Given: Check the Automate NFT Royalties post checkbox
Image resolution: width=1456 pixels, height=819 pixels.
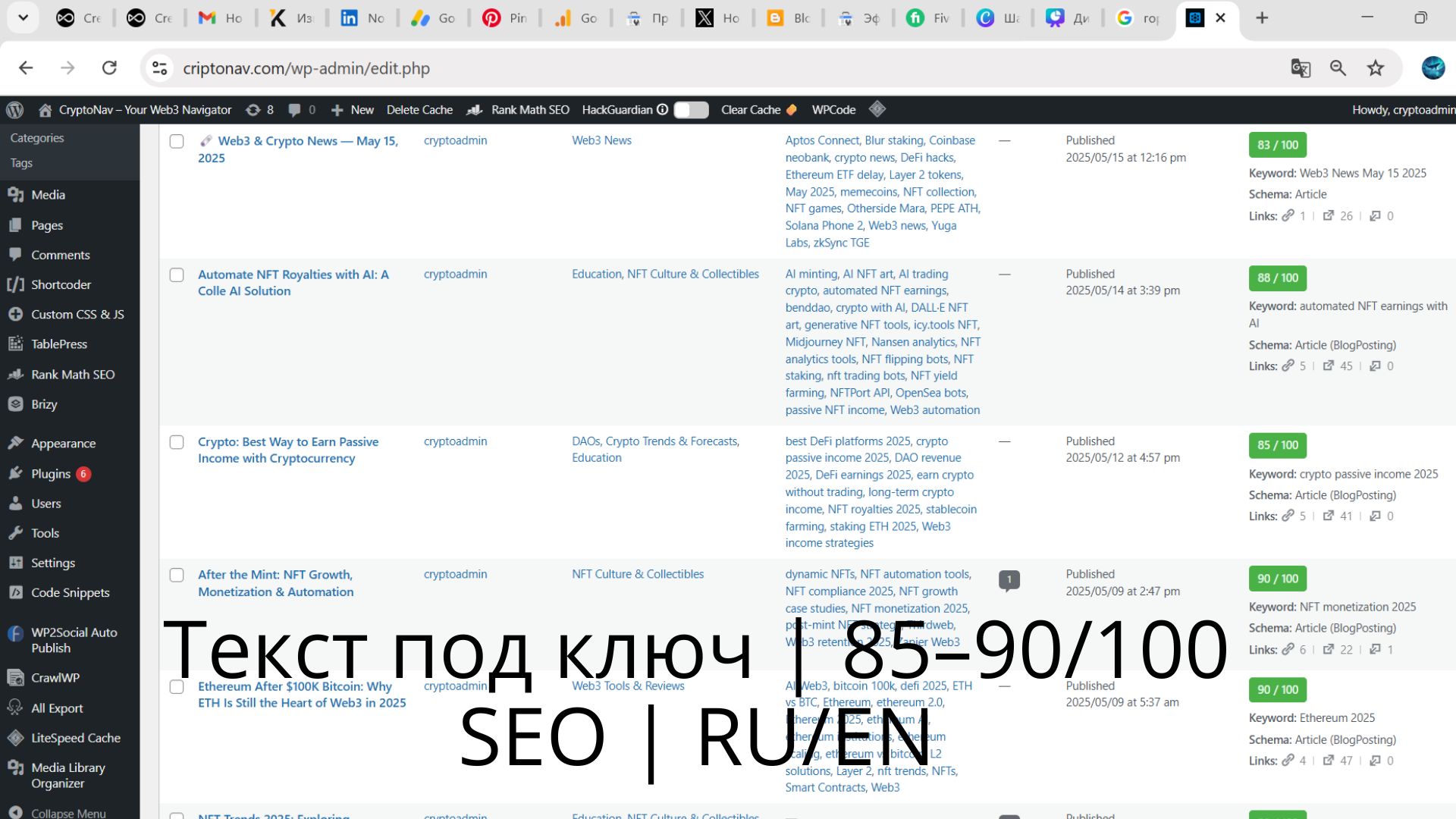Looking at the screenshot, I should point(177,275).
